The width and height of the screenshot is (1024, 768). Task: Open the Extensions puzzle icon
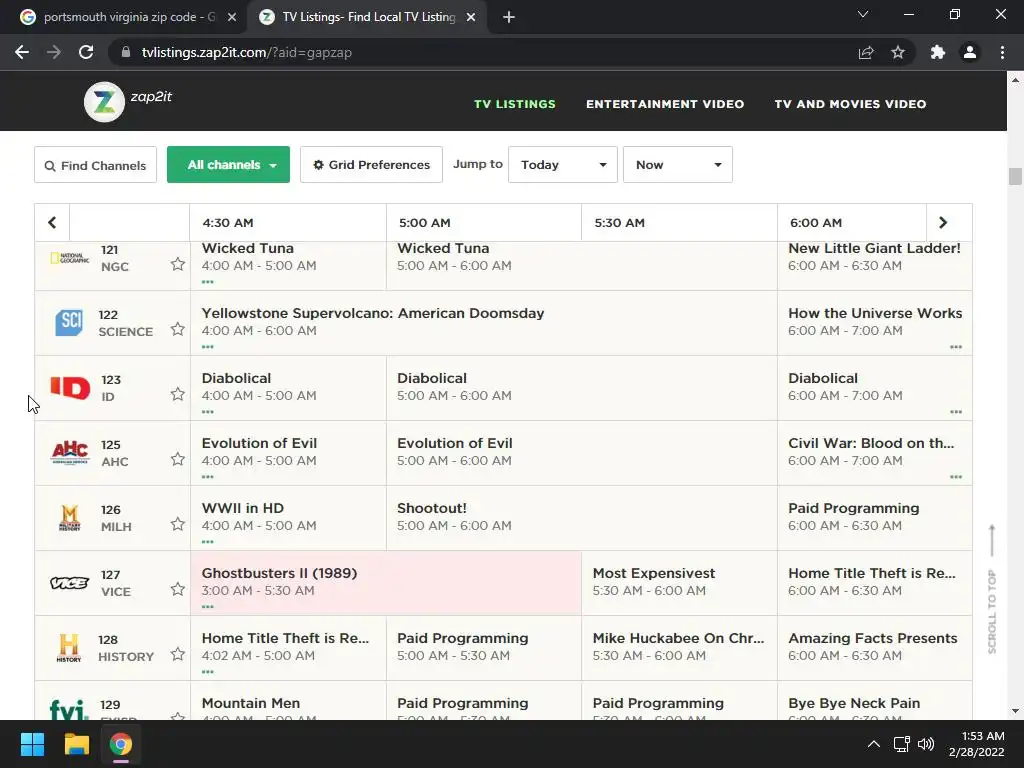click(x=938, y=52)
